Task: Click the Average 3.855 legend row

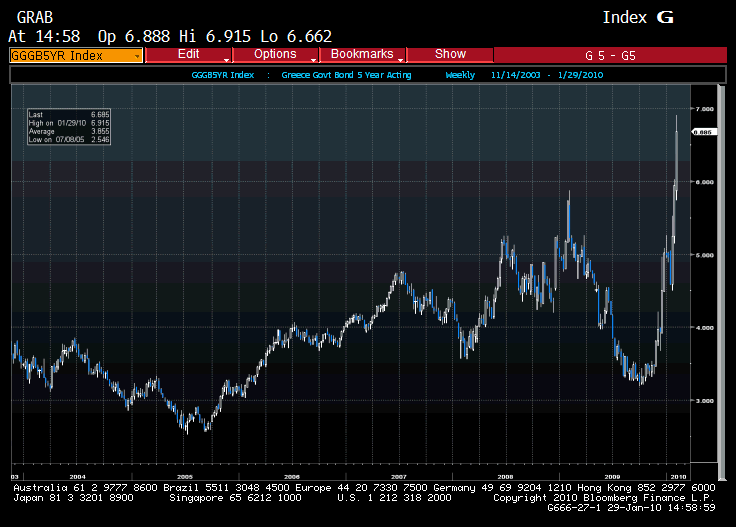Action: pyautogui.click(x=69, y=131)
